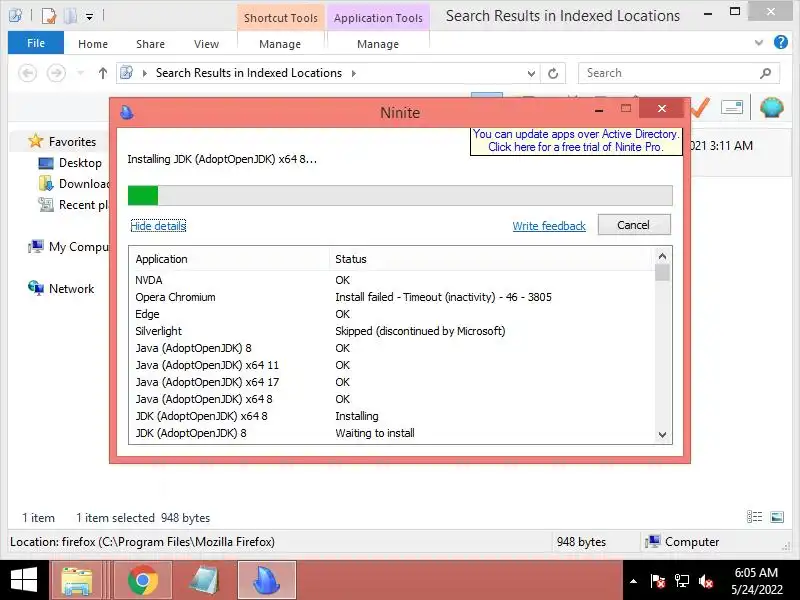Click Hide details link in Ninite
The image size is (800, 600).
pos(158,226)
